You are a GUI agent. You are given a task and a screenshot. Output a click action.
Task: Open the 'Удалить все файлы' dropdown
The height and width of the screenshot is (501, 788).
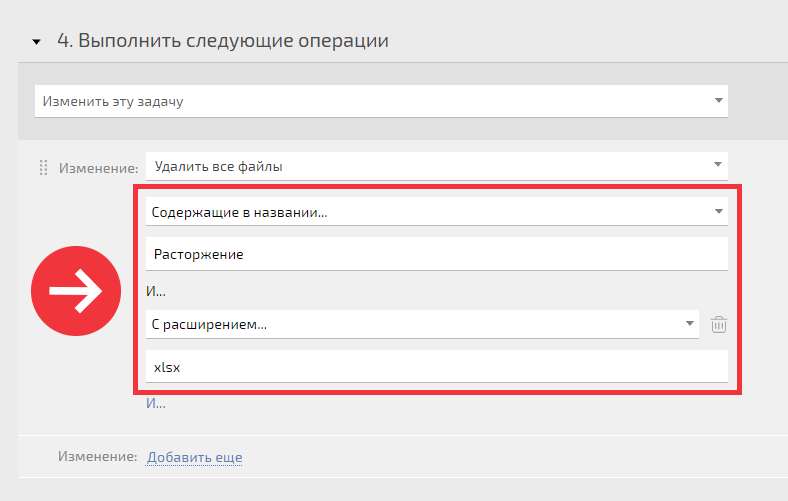point(437,166)
